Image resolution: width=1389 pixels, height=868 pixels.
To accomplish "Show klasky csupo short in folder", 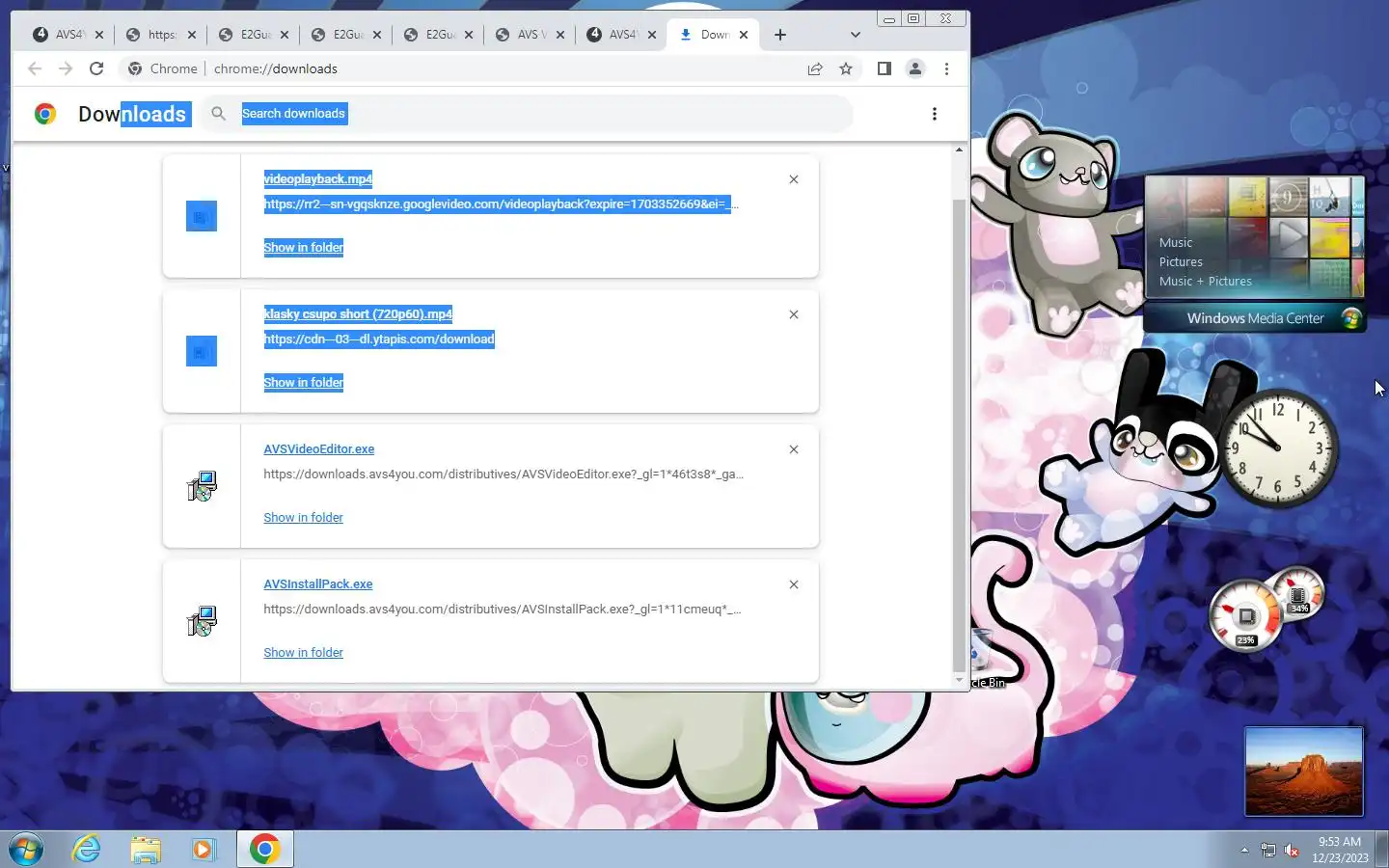I will pyautogui.click(x=303, y=383).
